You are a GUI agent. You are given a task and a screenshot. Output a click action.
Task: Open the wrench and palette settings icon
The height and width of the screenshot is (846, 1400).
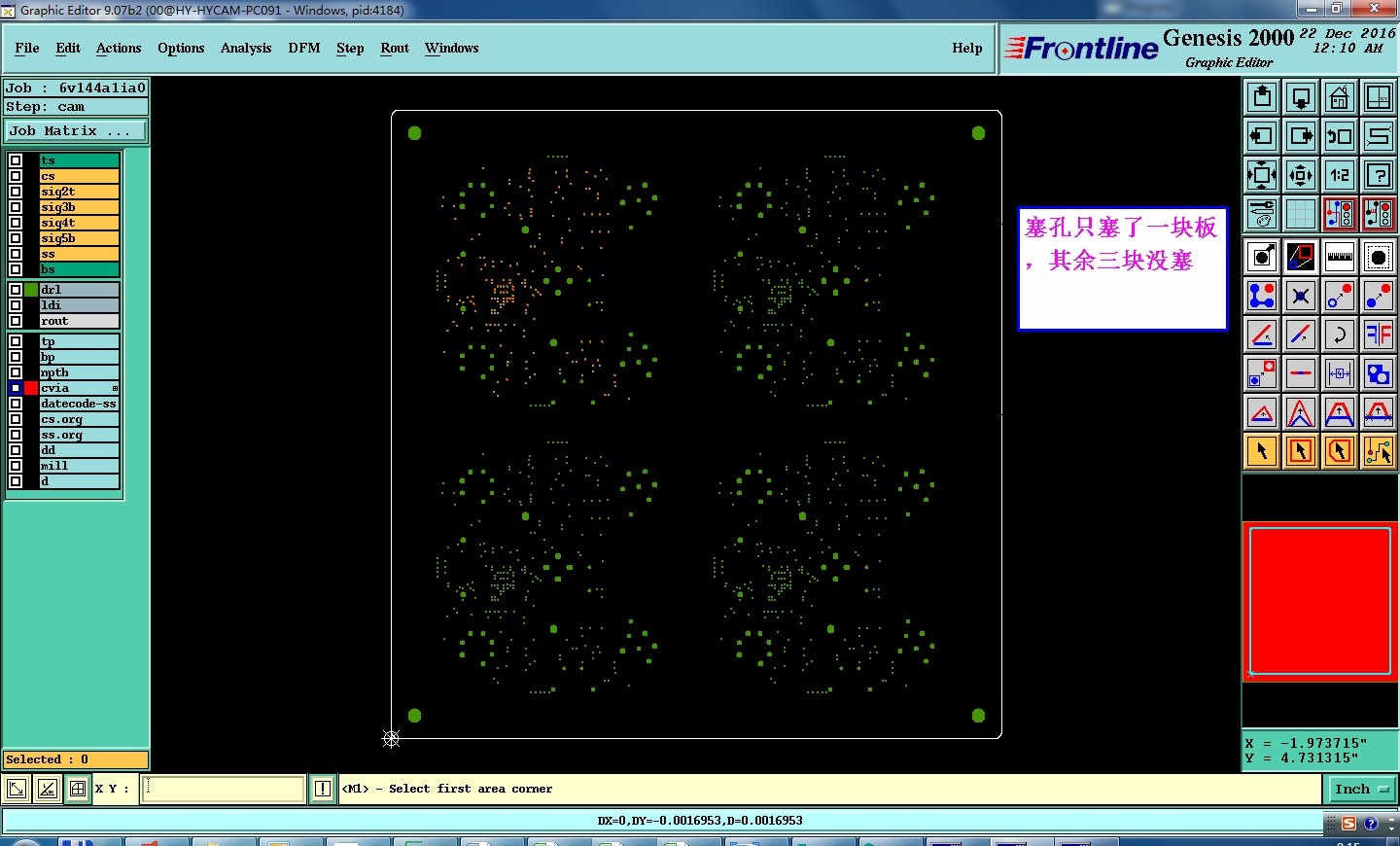point(1262,214)
